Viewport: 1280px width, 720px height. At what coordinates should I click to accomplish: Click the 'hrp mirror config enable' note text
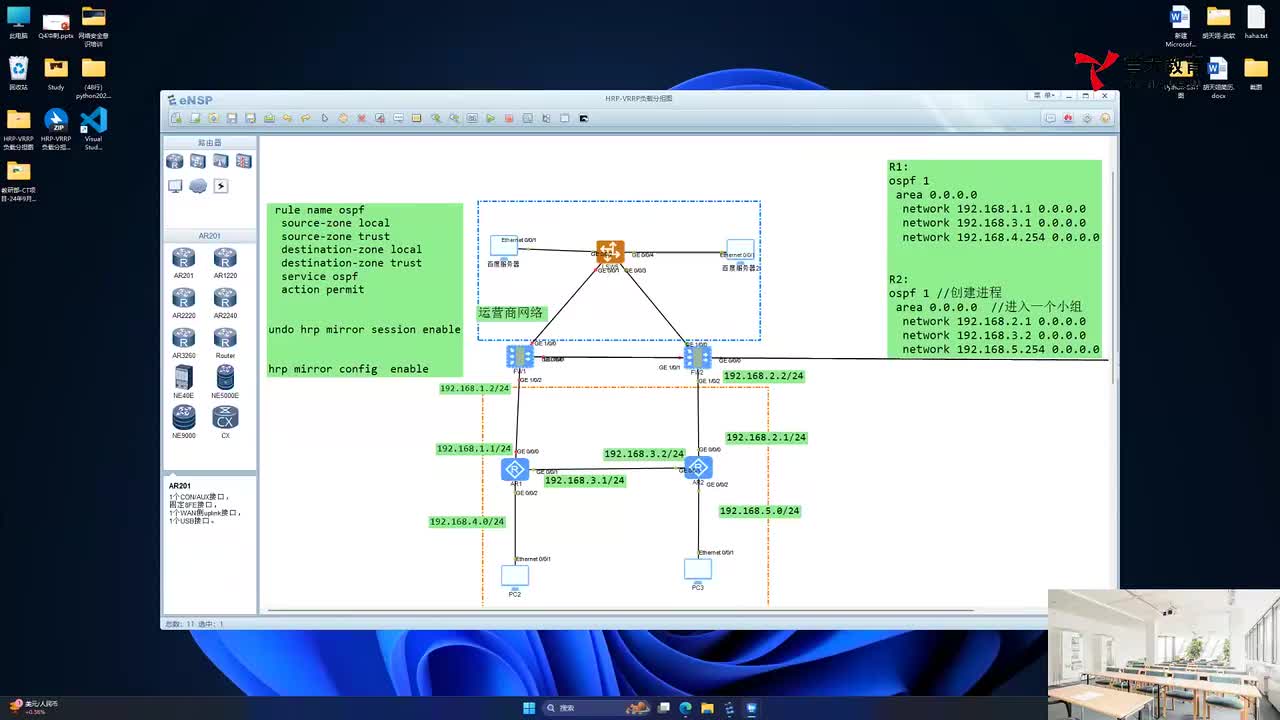(348, 369)
